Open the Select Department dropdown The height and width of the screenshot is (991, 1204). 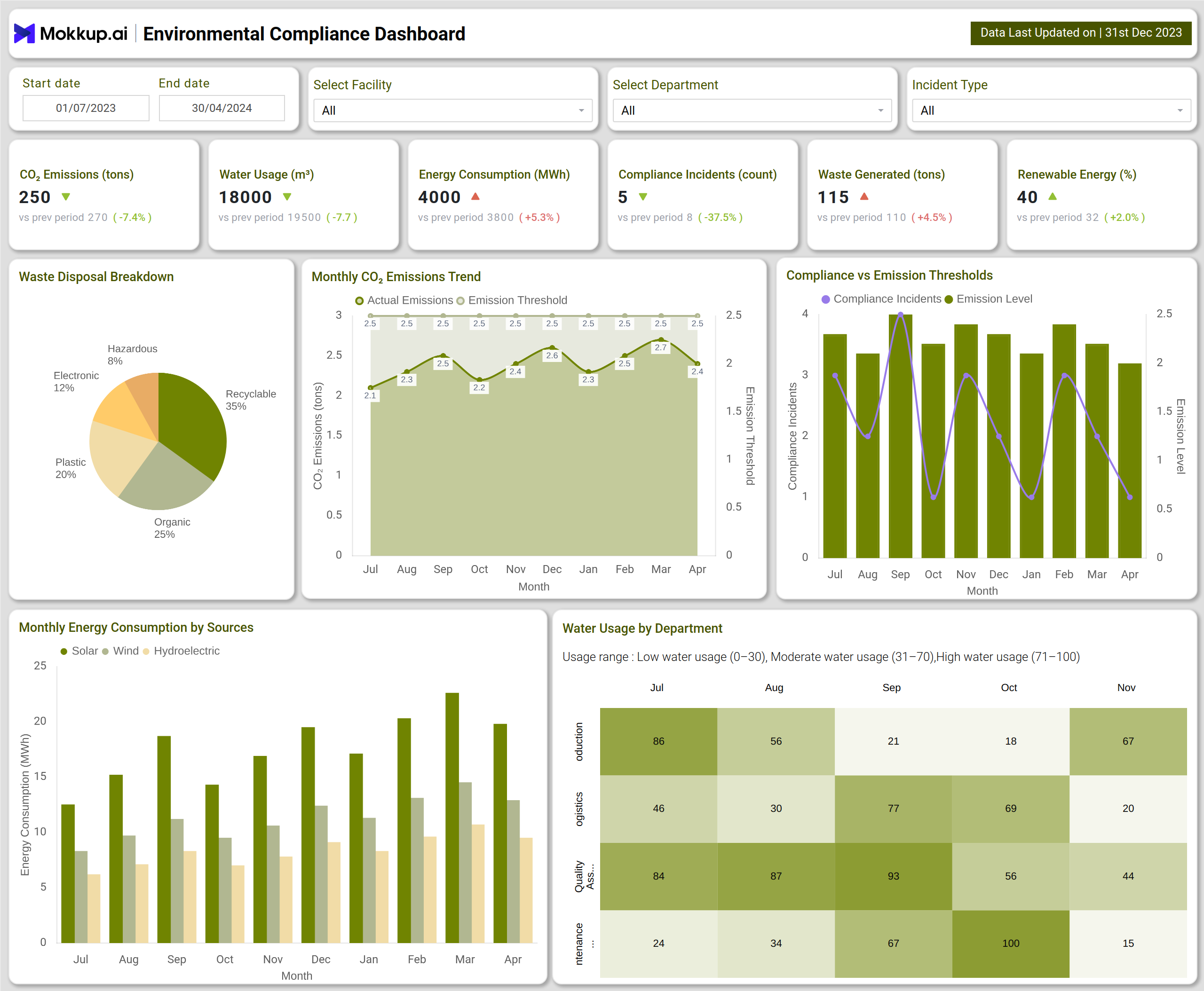(x=752, y=111)
